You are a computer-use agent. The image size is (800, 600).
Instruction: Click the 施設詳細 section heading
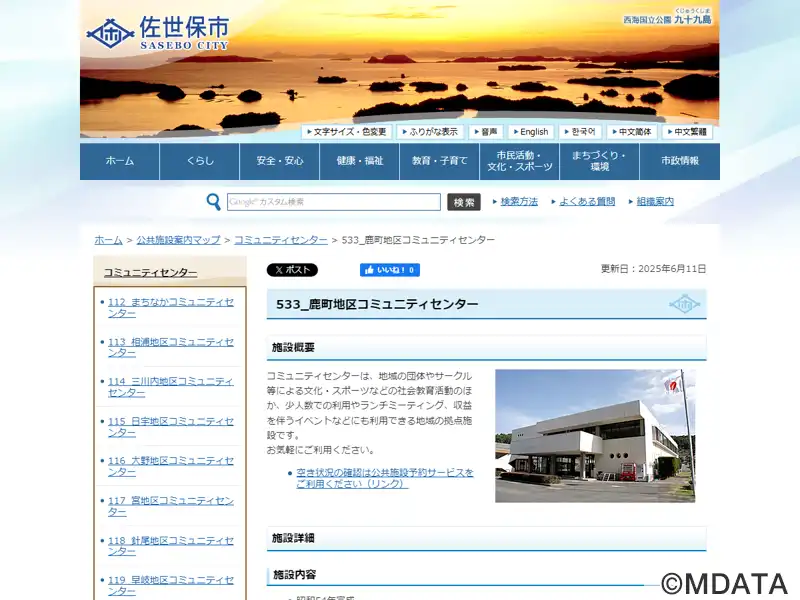click(293, 538)
